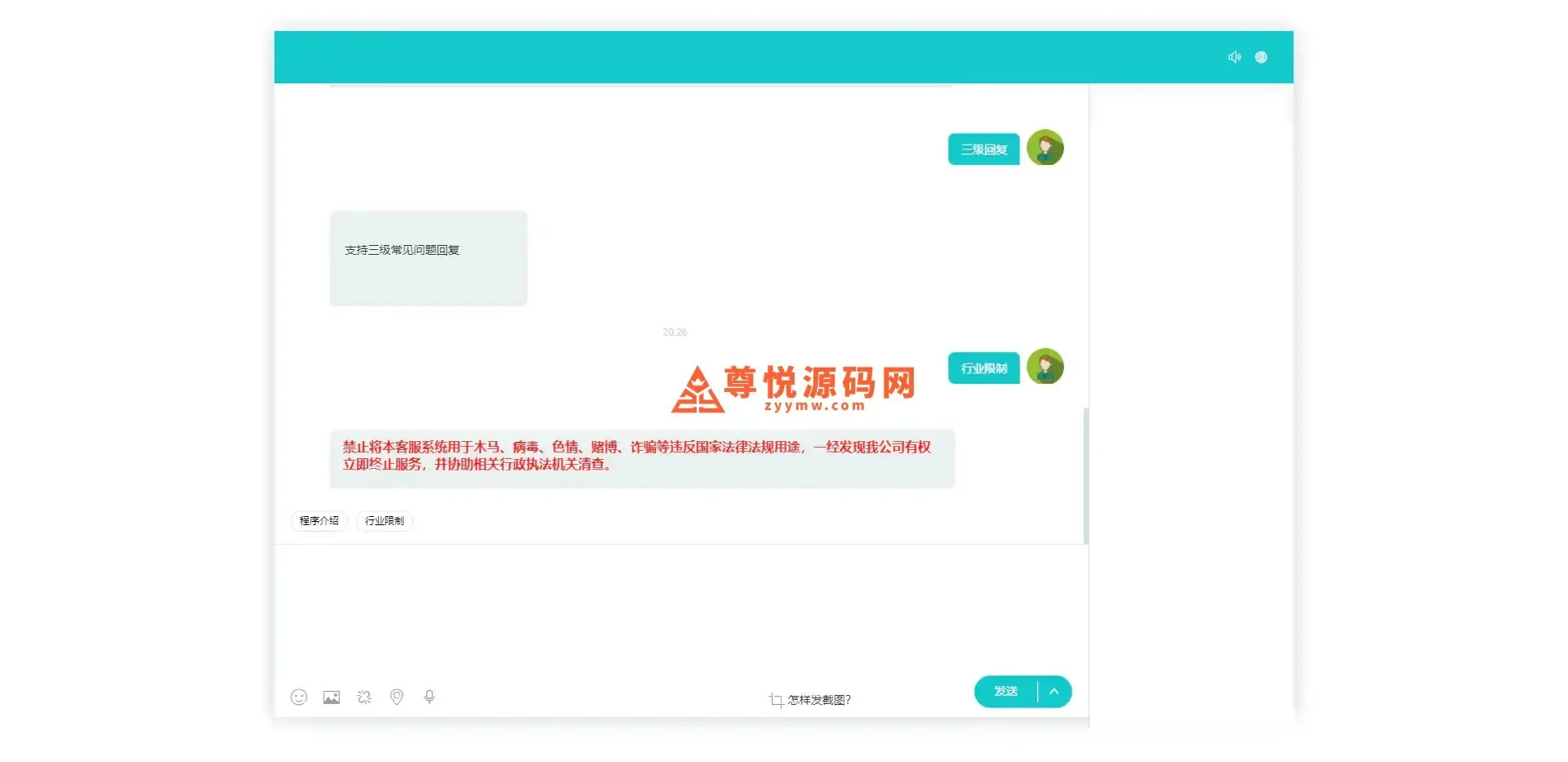Click the screenshot crop icon
This screenshot has height=762, width=1568.
point(776,700)
